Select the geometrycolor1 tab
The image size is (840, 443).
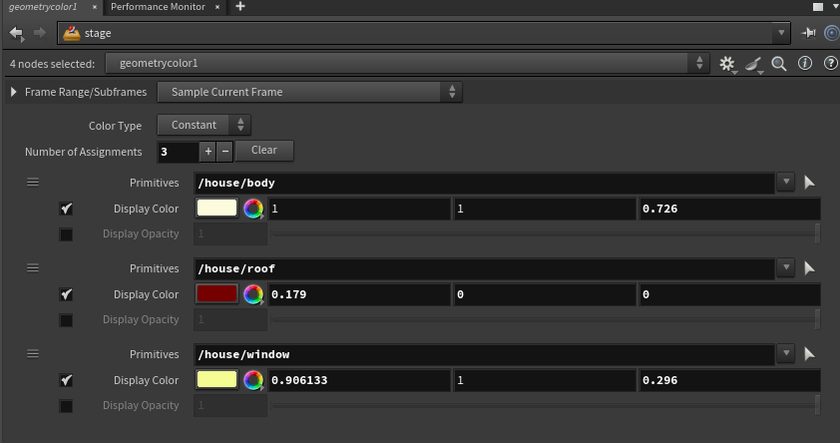[x=43, y=7]
